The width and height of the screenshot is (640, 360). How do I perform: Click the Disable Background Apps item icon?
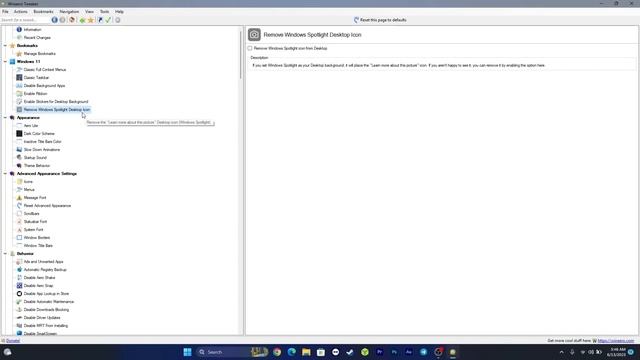(x=19, y=86)
